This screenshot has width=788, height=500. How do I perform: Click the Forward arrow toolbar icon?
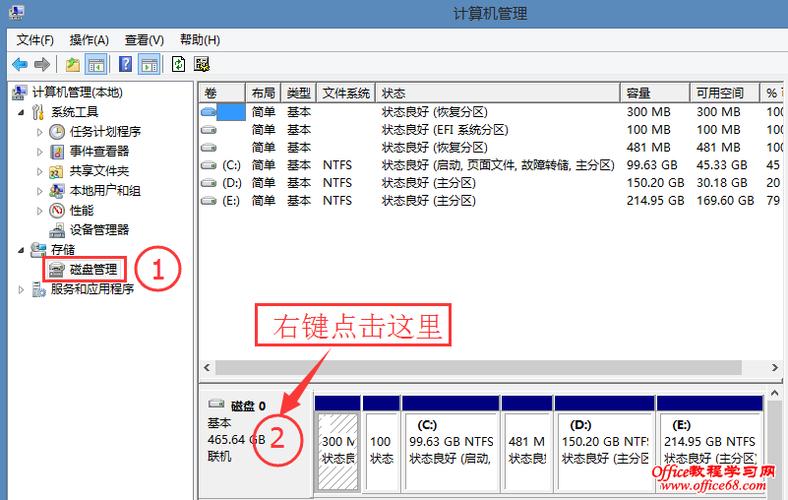coord(42,64)
